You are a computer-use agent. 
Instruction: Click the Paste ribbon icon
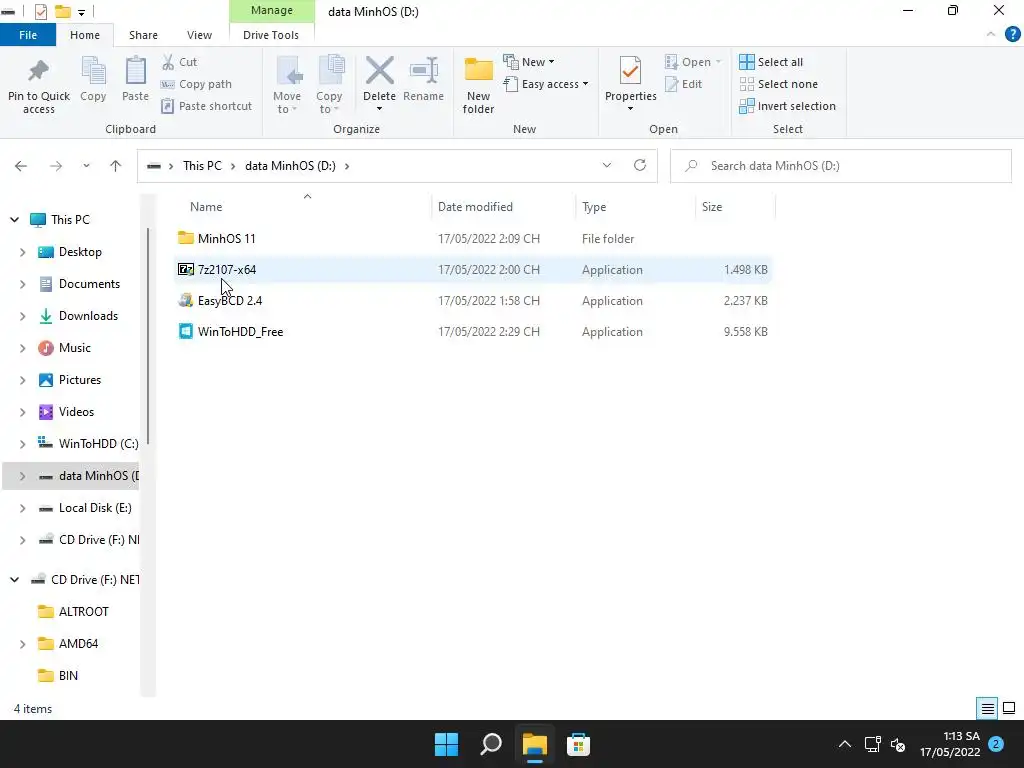point(135,71)
